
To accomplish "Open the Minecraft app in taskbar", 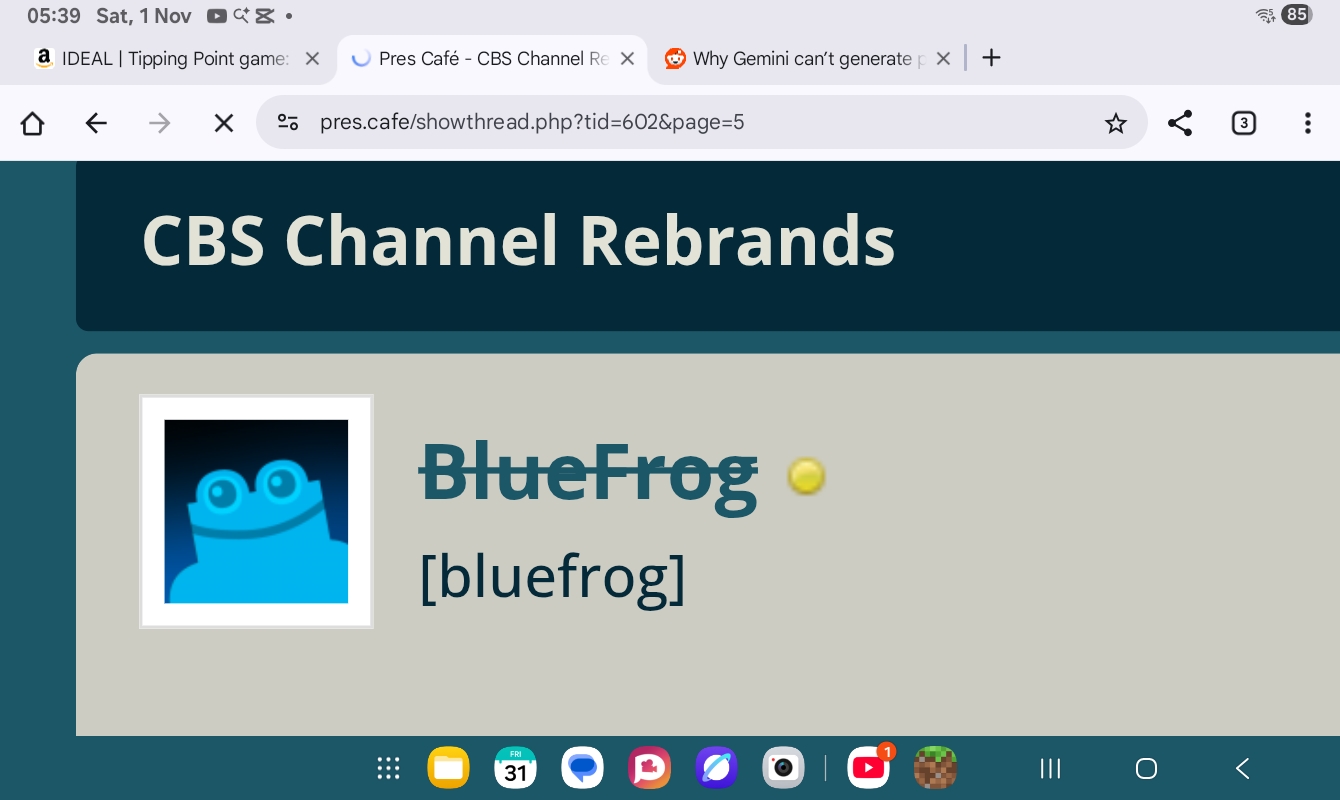I will [935, 768].
